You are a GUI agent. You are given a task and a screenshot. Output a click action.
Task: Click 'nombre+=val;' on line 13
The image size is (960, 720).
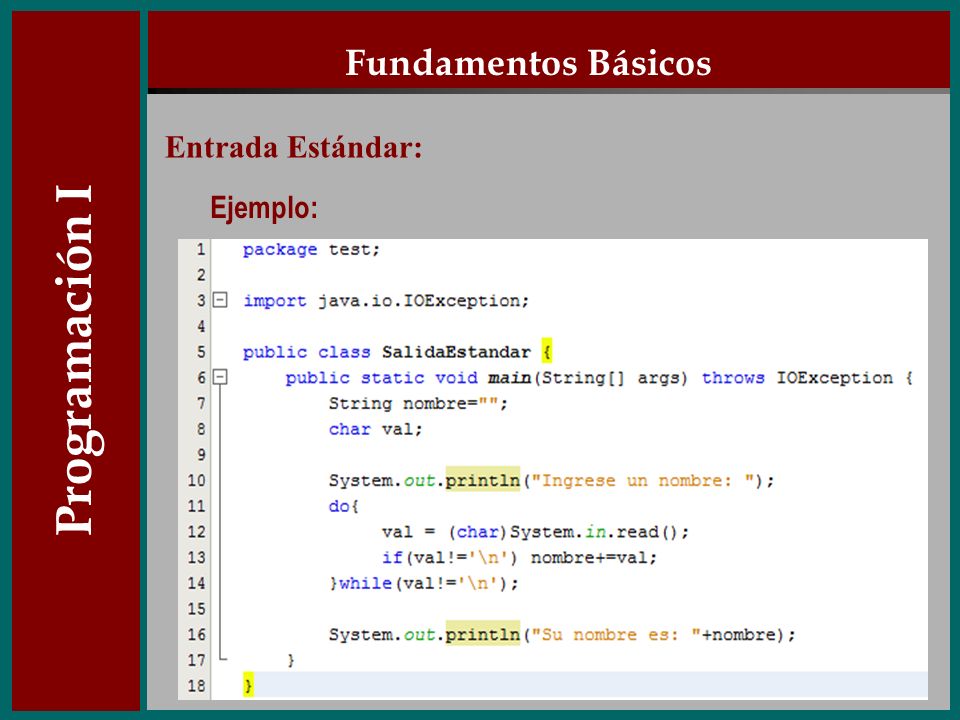point(593,557)
